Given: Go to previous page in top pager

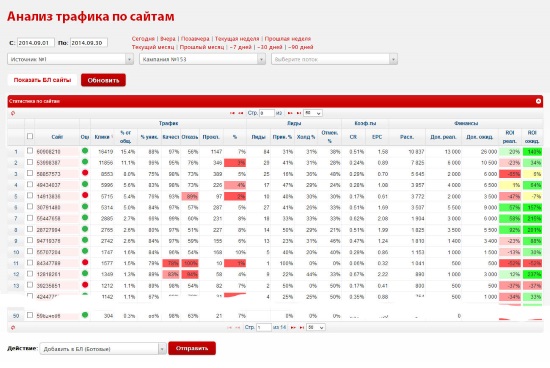Looking at the screenshot, I should [241, 113].
